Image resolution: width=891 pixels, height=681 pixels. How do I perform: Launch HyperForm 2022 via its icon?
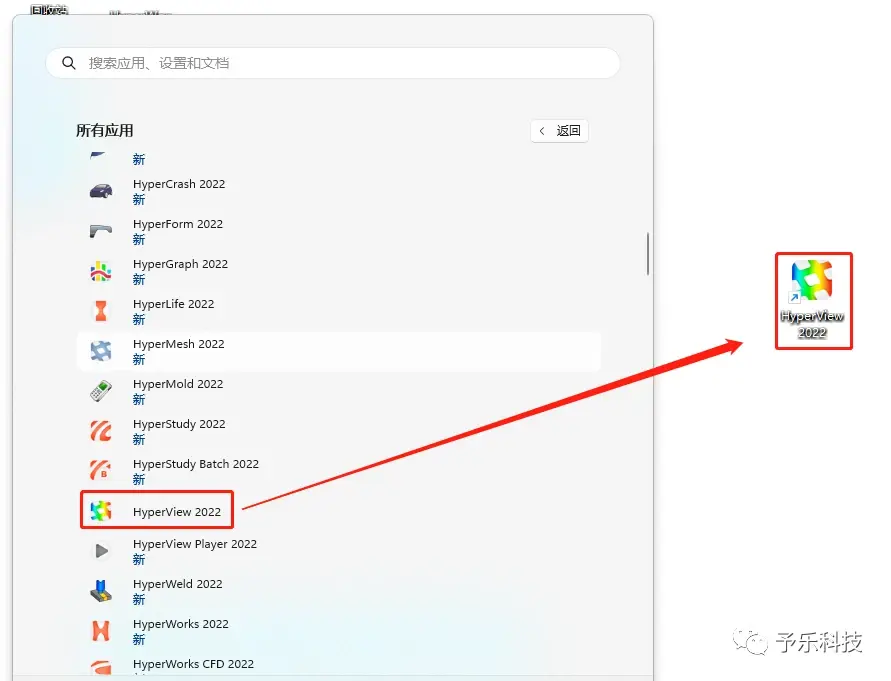coord(101,231)
